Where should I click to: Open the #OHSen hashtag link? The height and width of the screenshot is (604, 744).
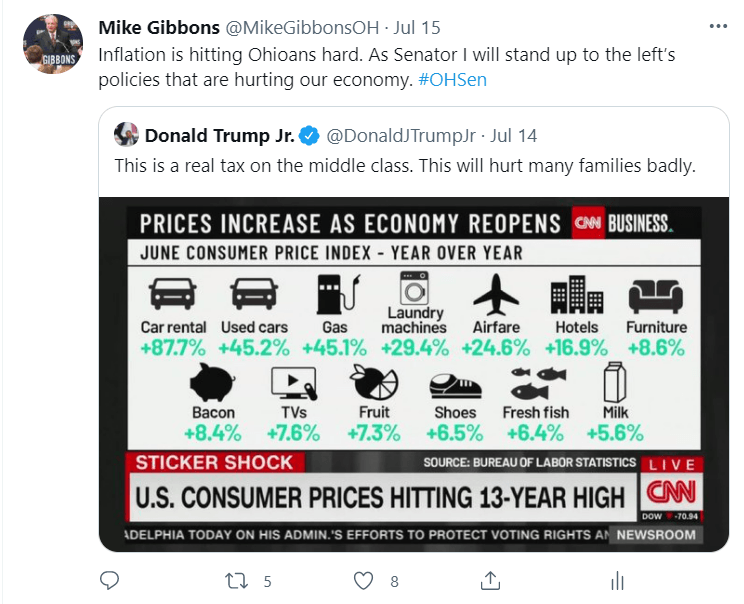click(x=452, y=79)
